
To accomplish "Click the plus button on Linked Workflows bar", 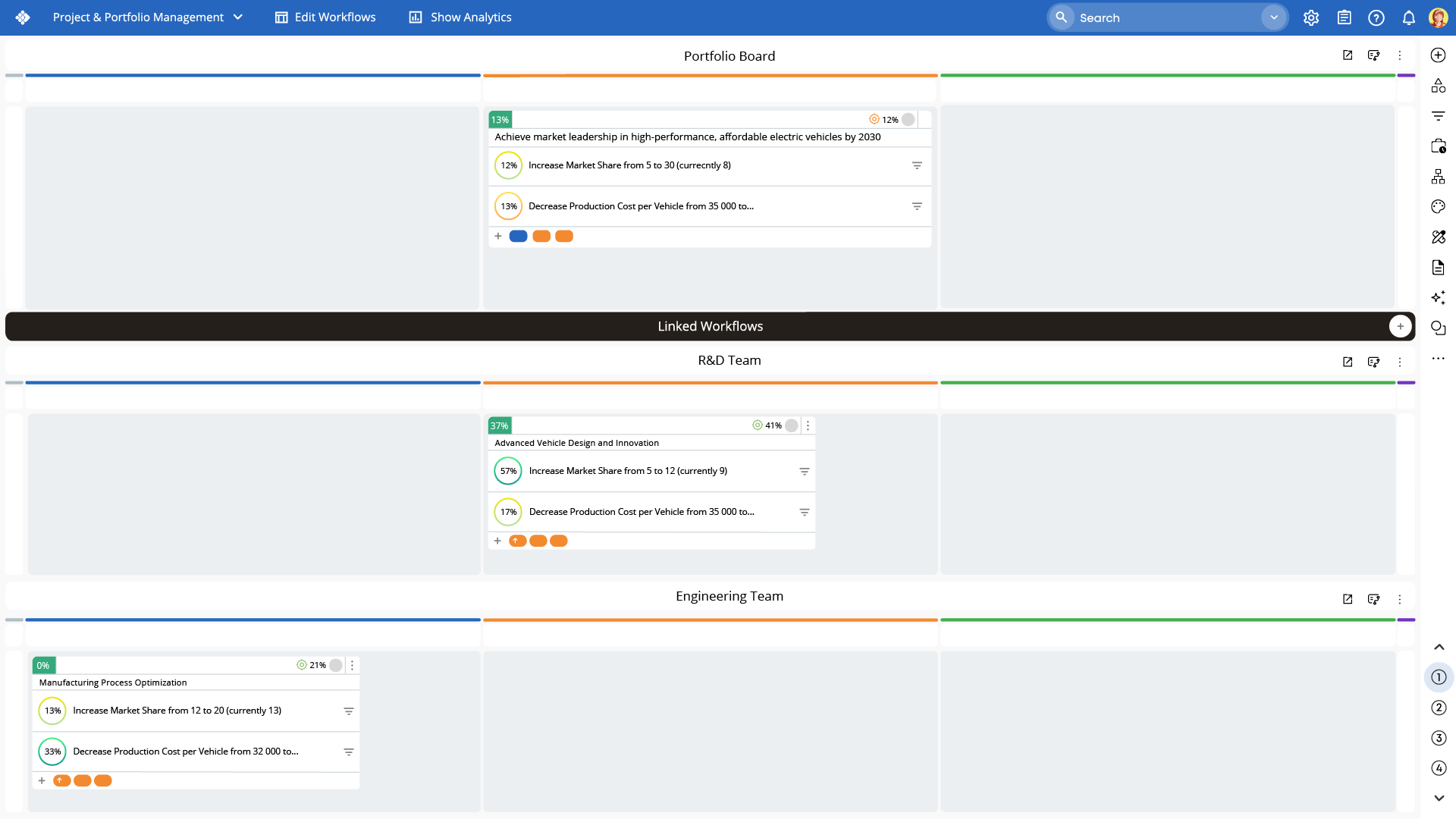I will [1400, 325].
